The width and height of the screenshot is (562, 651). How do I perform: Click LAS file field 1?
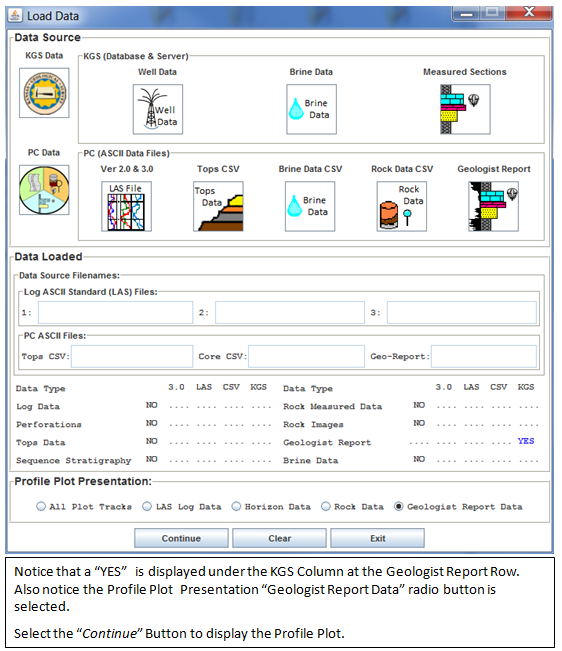click(x=115, y=312)
